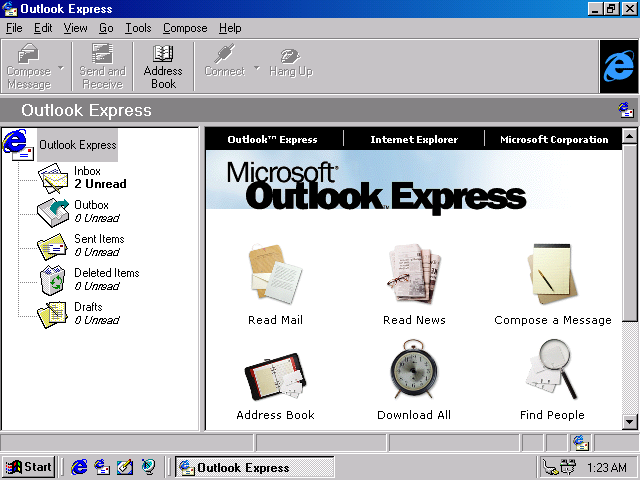The width and height of the screenshot is (640, 480).
Task: Click the Outbox tray icon
Action: click(x=53, y=212)
